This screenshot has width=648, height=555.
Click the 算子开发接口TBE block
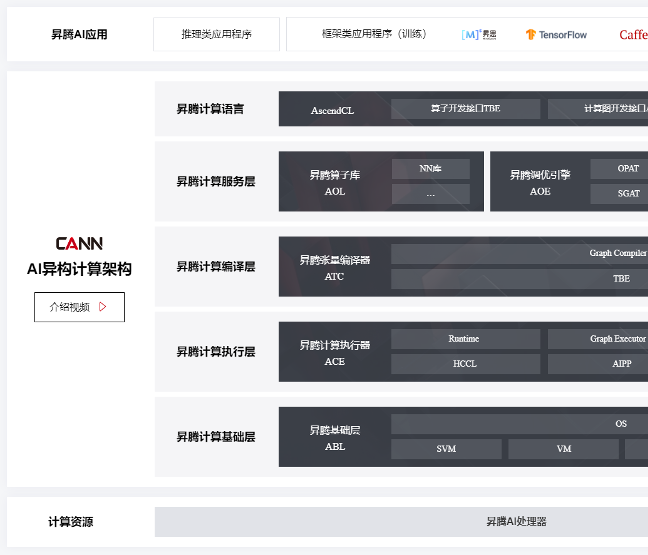(465, 109)
